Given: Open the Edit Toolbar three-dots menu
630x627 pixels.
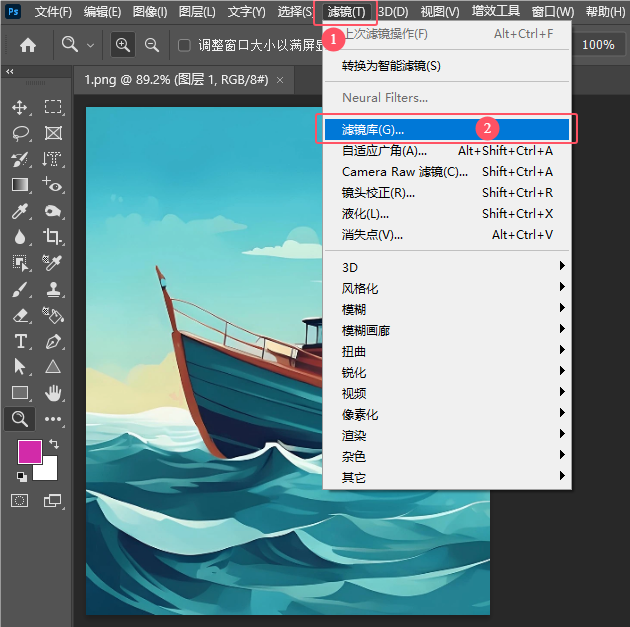Looking at the screenshot, I should [x=53, y=419].
